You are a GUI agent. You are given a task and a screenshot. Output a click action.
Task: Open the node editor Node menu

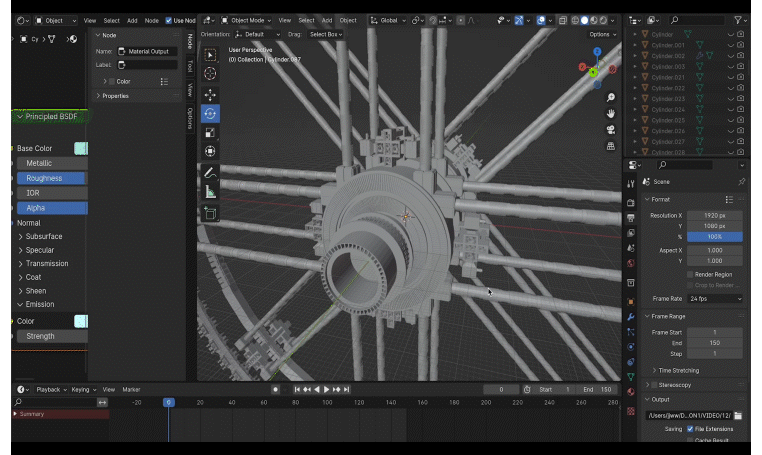pos(152,20)
